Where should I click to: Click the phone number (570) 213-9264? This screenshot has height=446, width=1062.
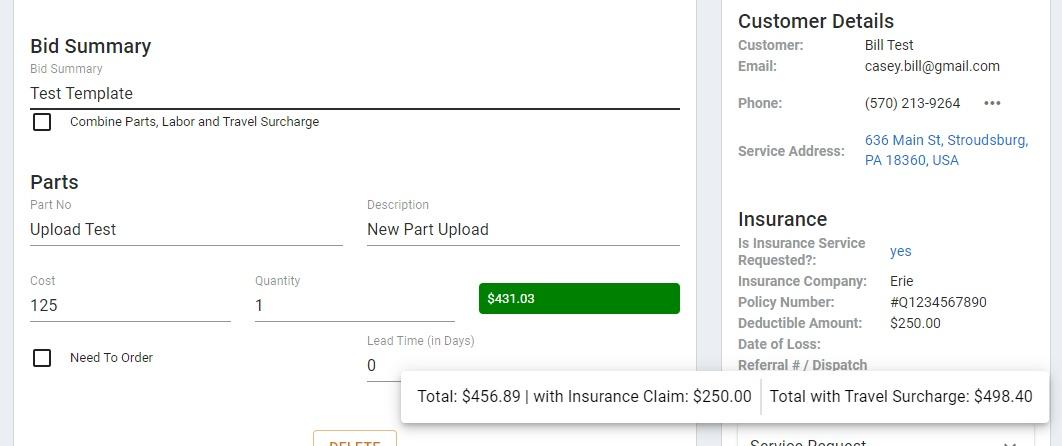point(912,104)
